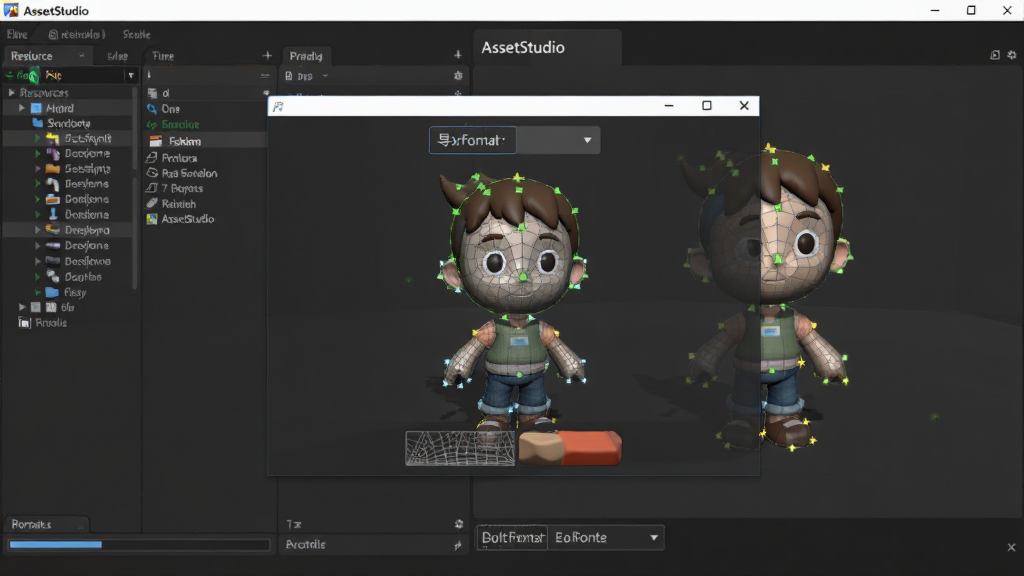Screen dimensions: 1024x576
Task: Click the magnifier icon next to Ons
Action: 152,108
